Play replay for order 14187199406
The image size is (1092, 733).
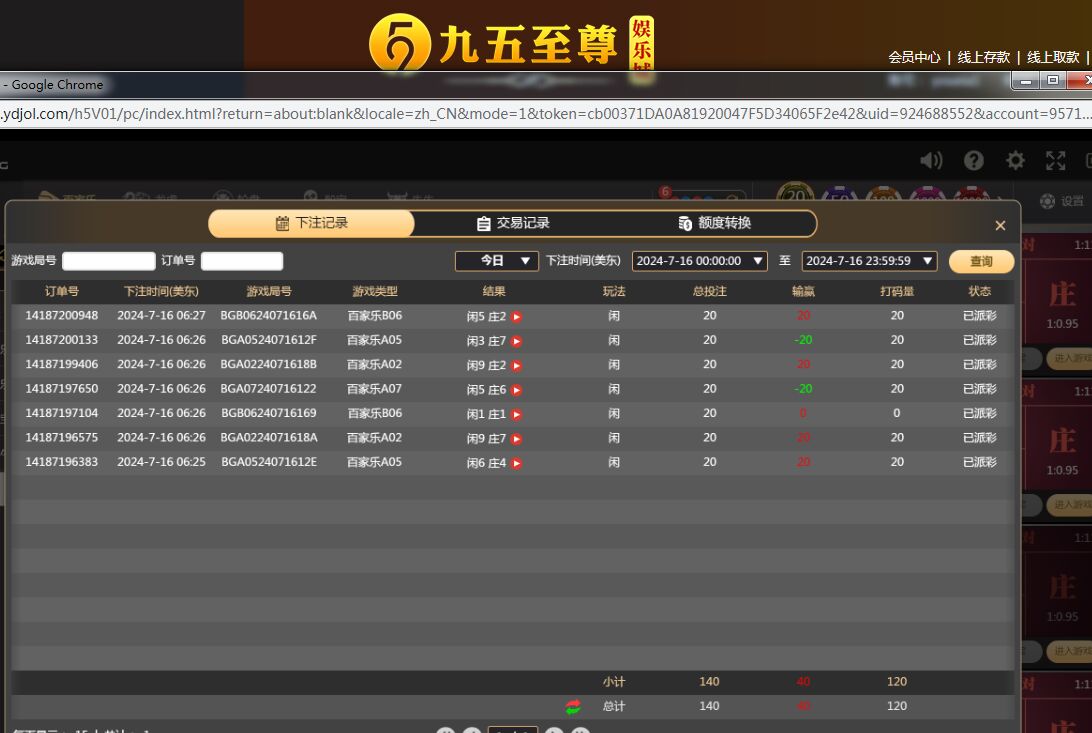[517, 366]
